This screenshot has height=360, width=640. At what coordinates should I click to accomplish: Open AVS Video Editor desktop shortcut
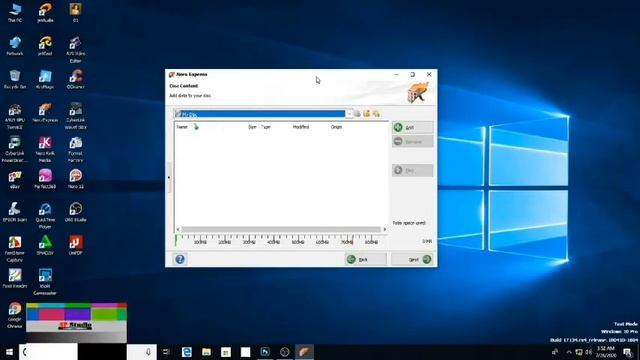[76, 49]
